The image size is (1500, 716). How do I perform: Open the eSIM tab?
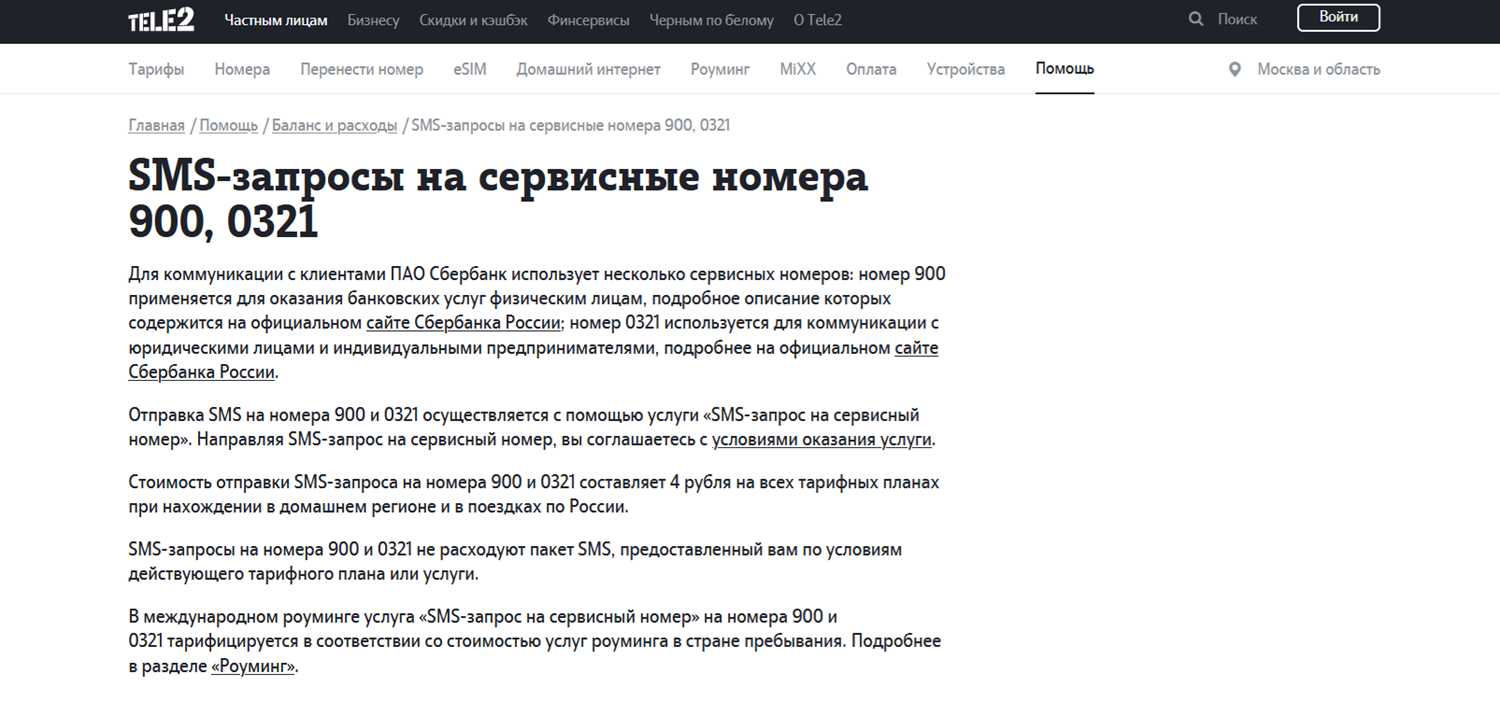pyautogui.click(x=470, y=69)
